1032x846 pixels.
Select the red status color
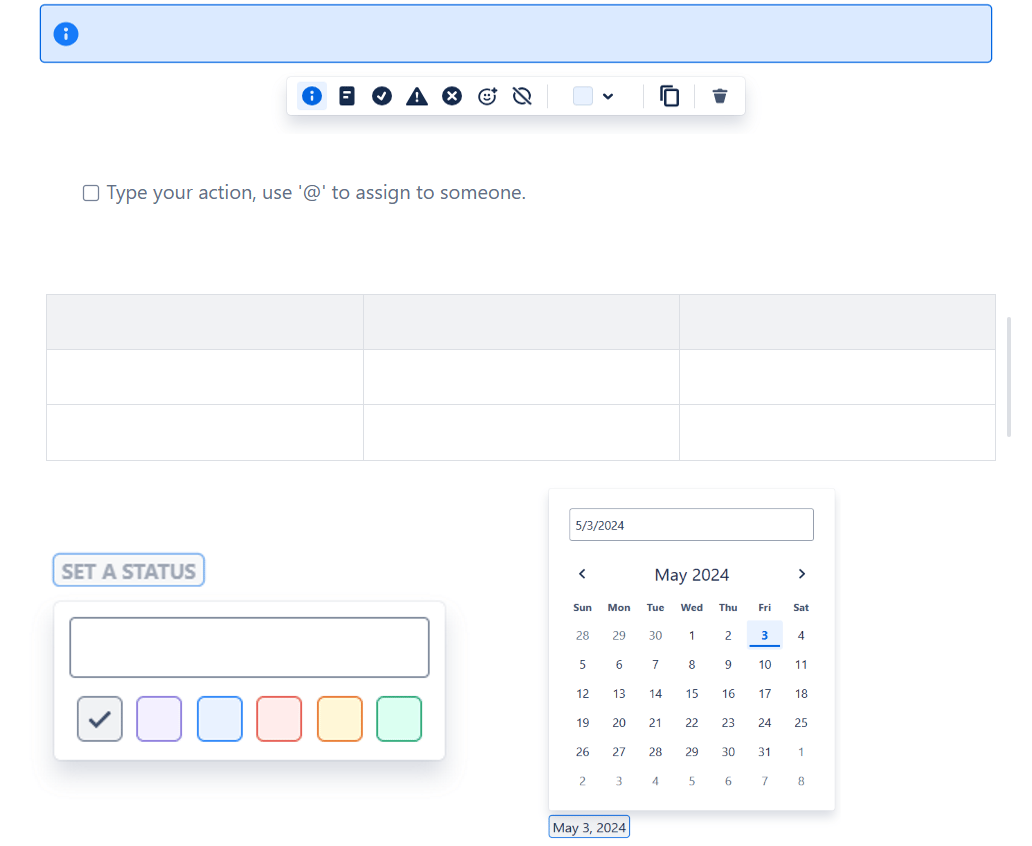point(279,719)
